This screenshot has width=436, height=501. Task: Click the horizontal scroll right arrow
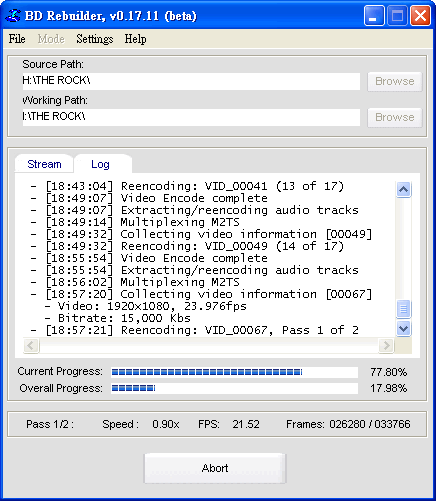[386, 345]
